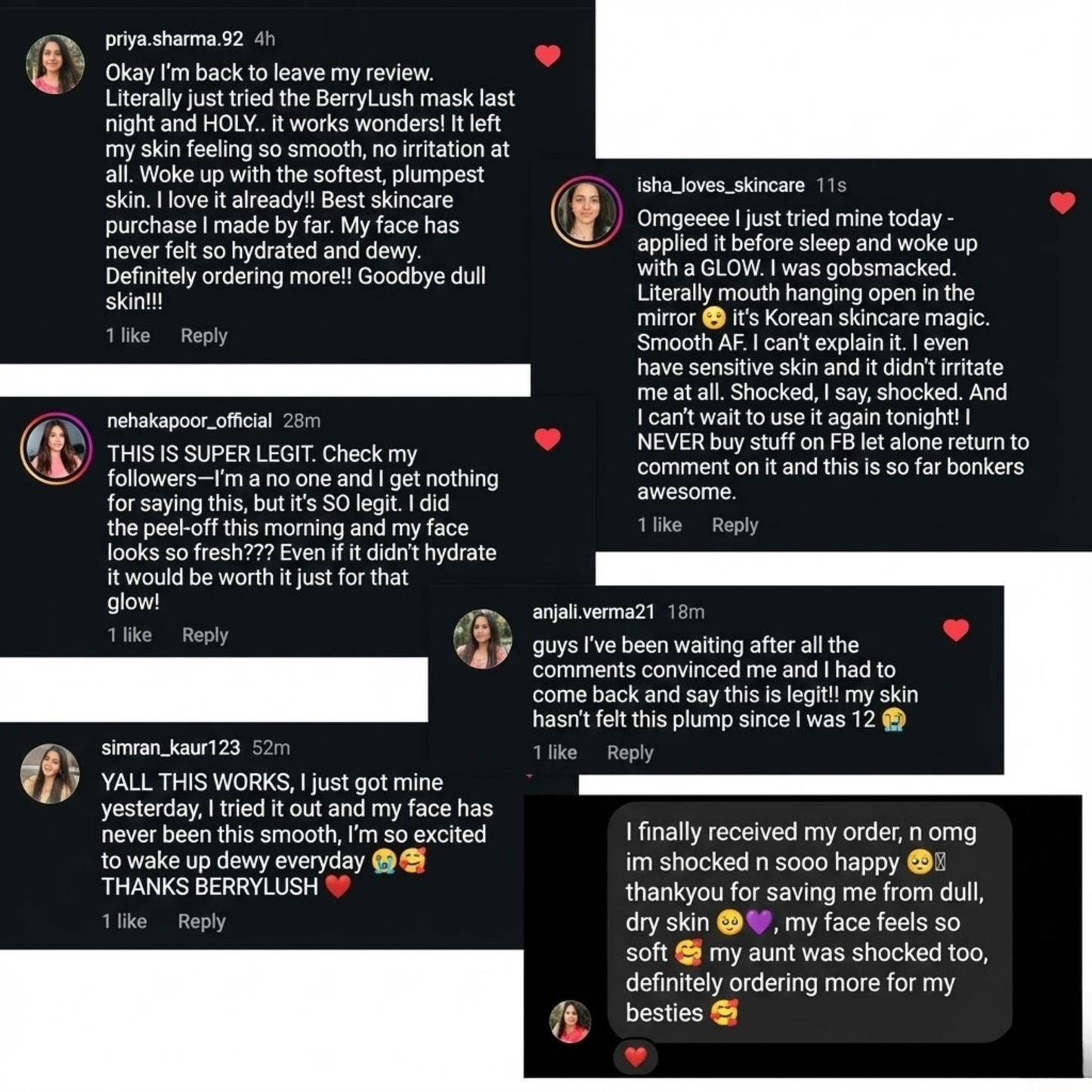
Task: Open isha_loves_skincare's story avatar
Action: [586, 212]
